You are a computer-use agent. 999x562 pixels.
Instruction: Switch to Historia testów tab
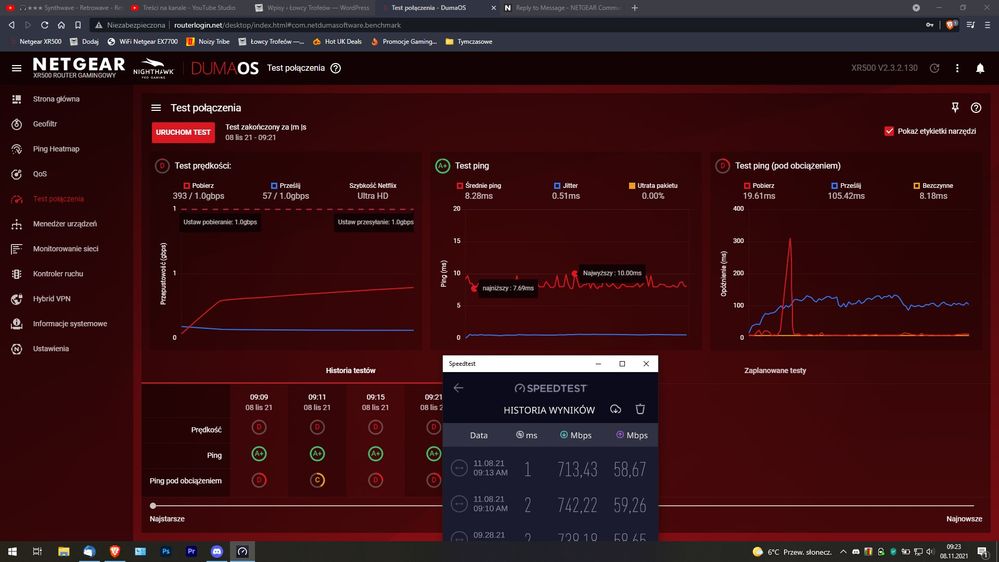tap(350, 370)
